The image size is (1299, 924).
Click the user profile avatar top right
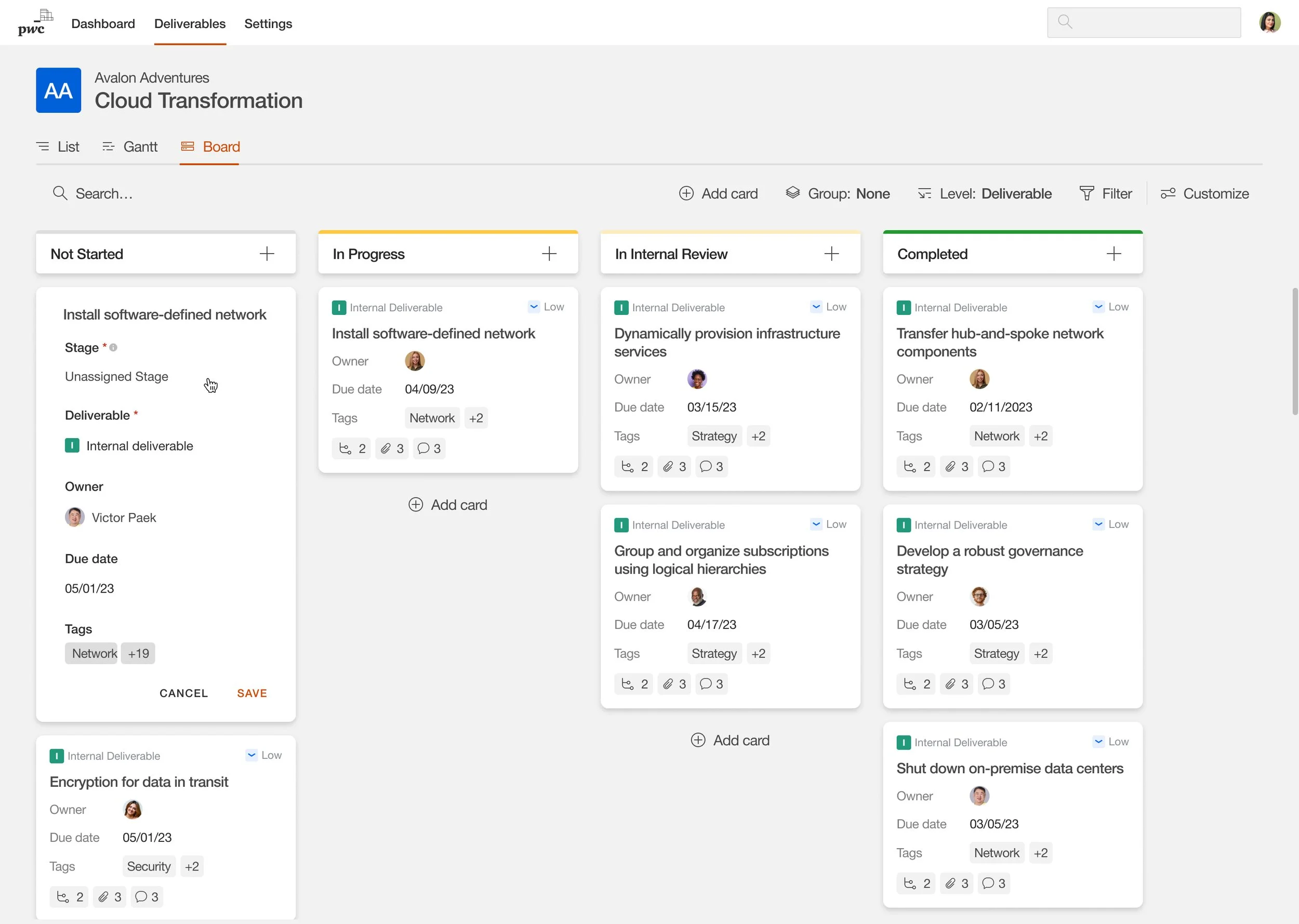click(1269, 23)
